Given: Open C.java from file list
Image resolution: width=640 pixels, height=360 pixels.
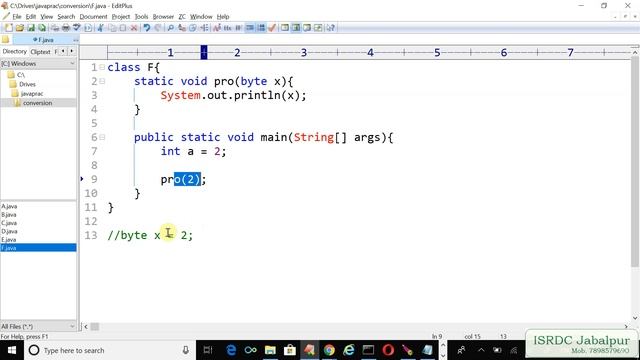Looking at the screenshot, I should click(x=9, y=223).
